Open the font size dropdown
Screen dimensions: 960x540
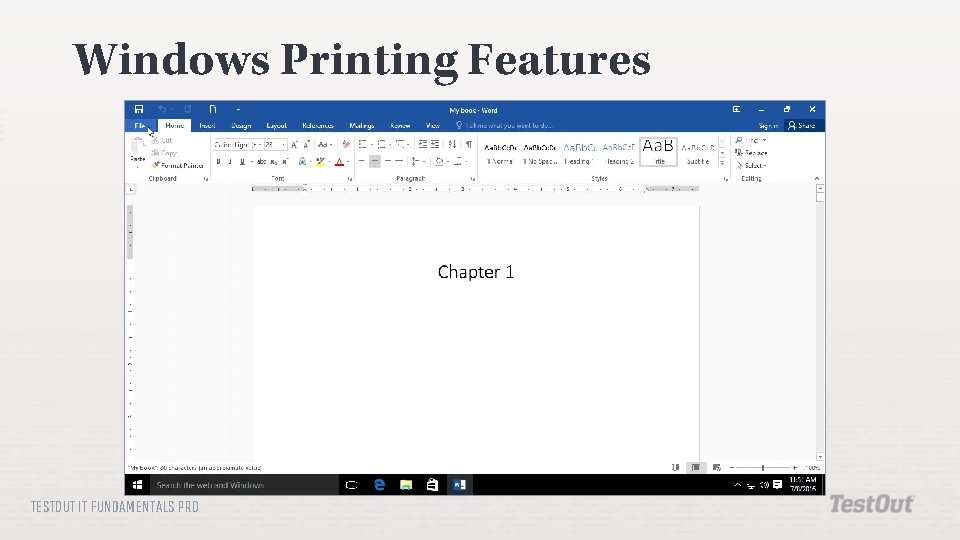pyautogui.click(x=283, y=144)
